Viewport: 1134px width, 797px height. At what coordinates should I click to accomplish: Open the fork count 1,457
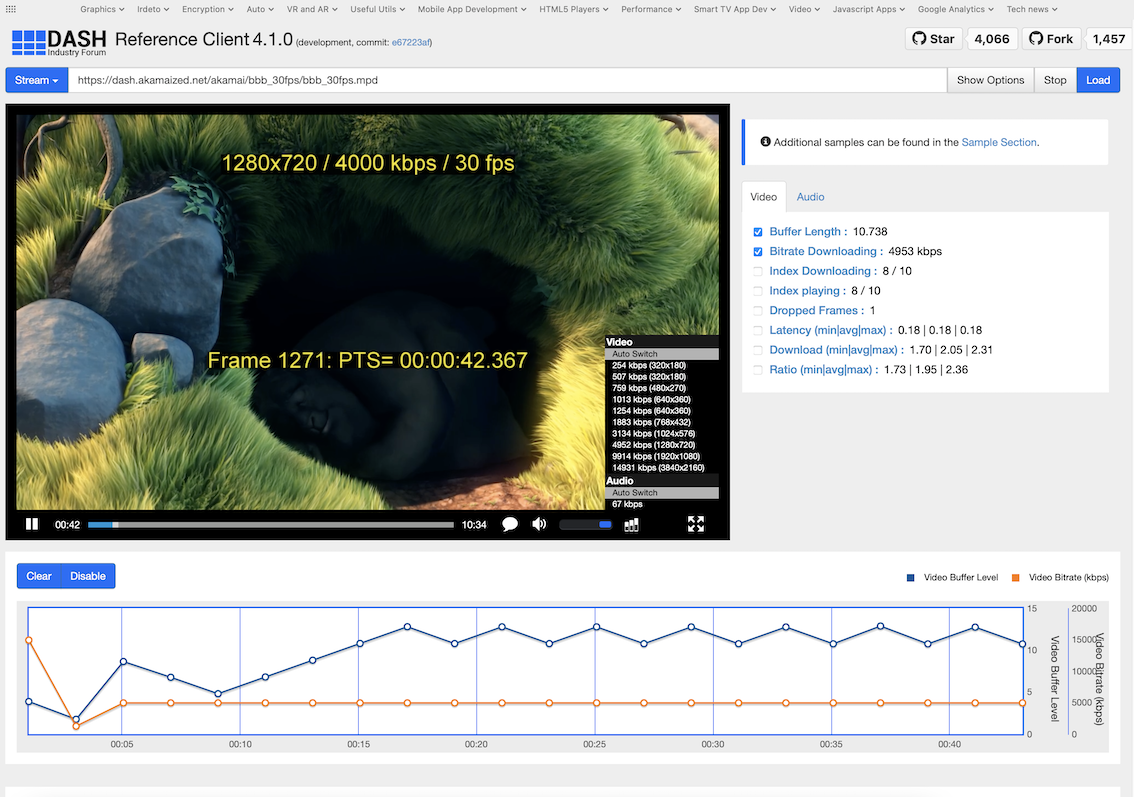(1109, 39)
